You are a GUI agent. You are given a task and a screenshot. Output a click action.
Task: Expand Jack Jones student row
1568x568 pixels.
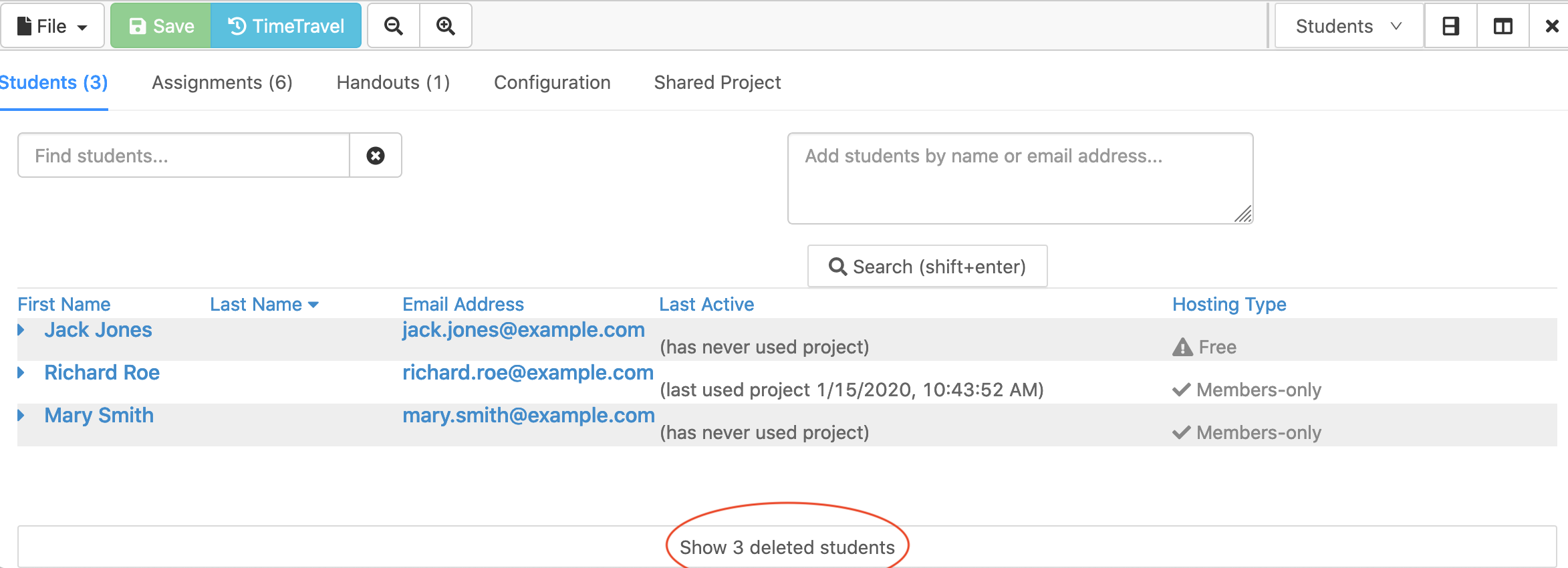coord(21,330)
